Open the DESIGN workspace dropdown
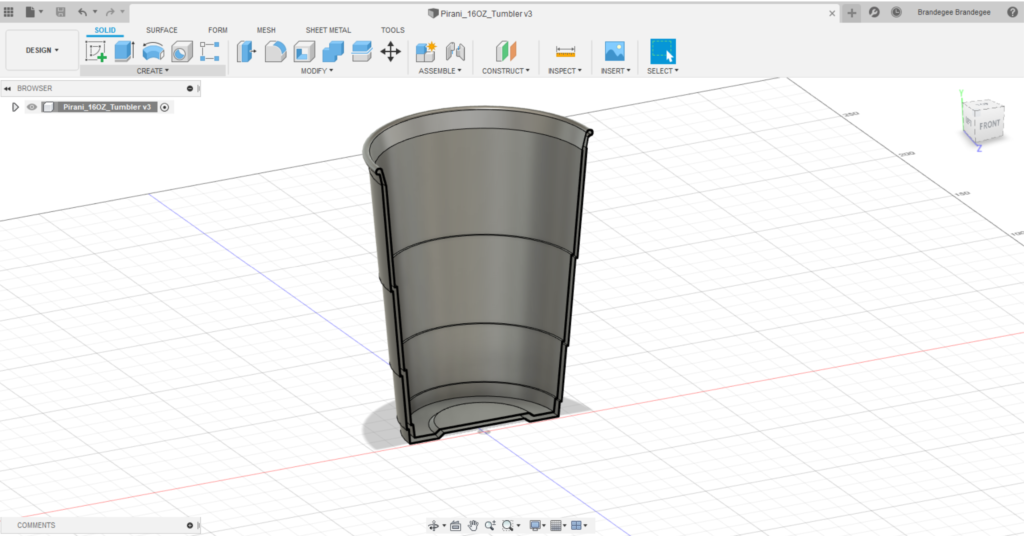 (x=42, y=50)
